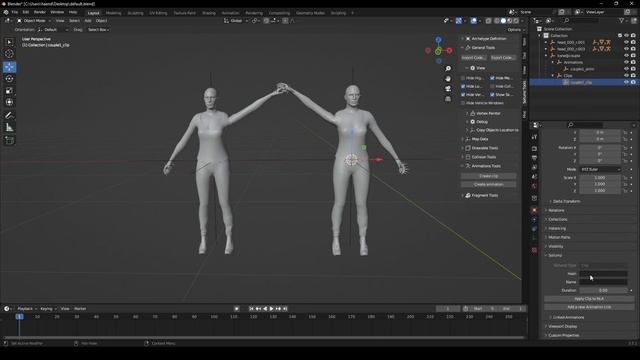The height and width of the screenshot is (360, 640).
Task: Toggle the Hide Me... checkbox
Action: (x=492, y=78)
